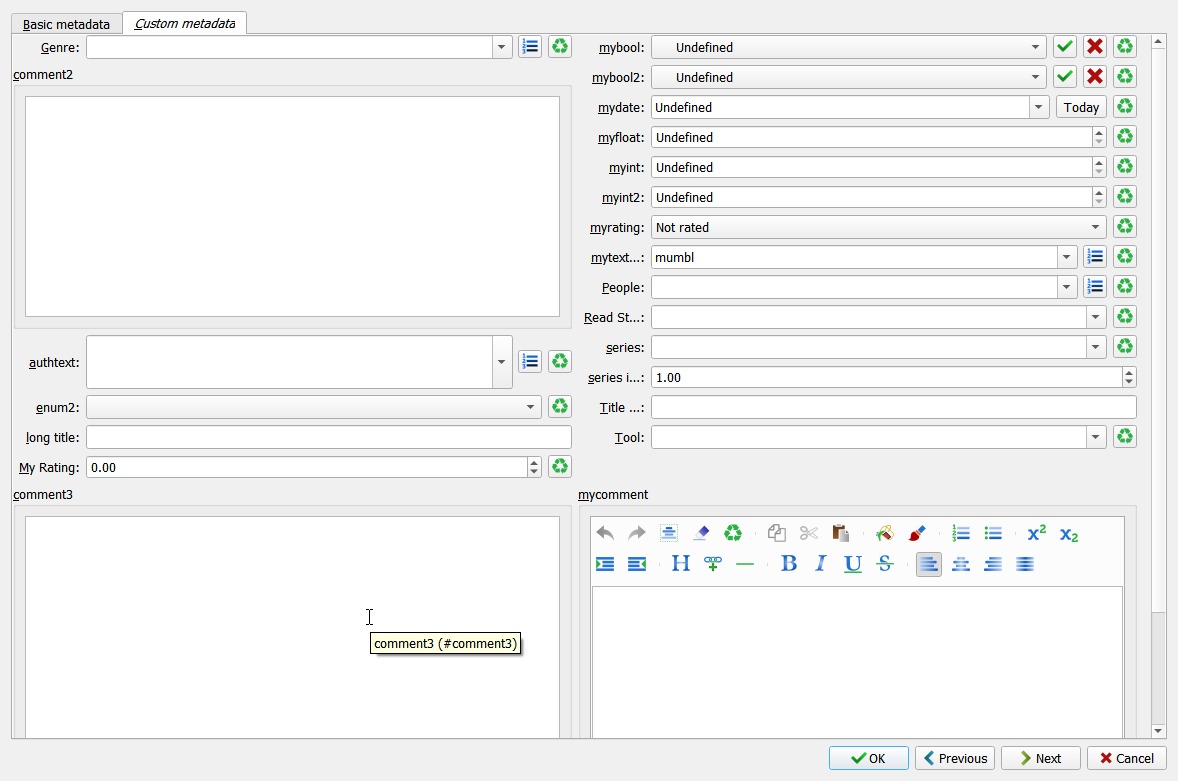The image size is (1178, 781).
Task: Open the enum2 dropdown
Action: 313,407
